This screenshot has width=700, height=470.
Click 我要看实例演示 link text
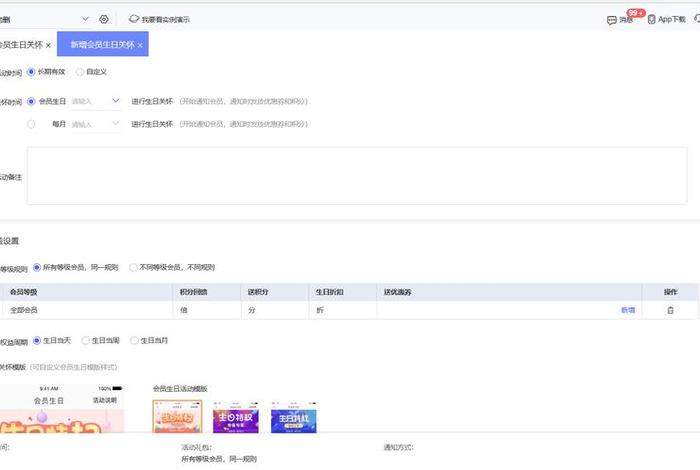click(166, 20)
